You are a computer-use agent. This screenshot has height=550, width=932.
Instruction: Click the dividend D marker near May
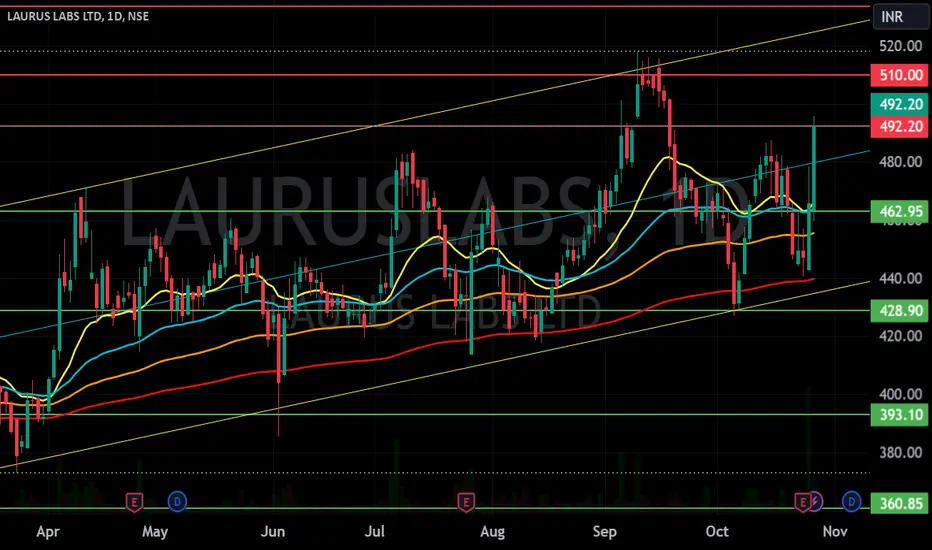177,502
